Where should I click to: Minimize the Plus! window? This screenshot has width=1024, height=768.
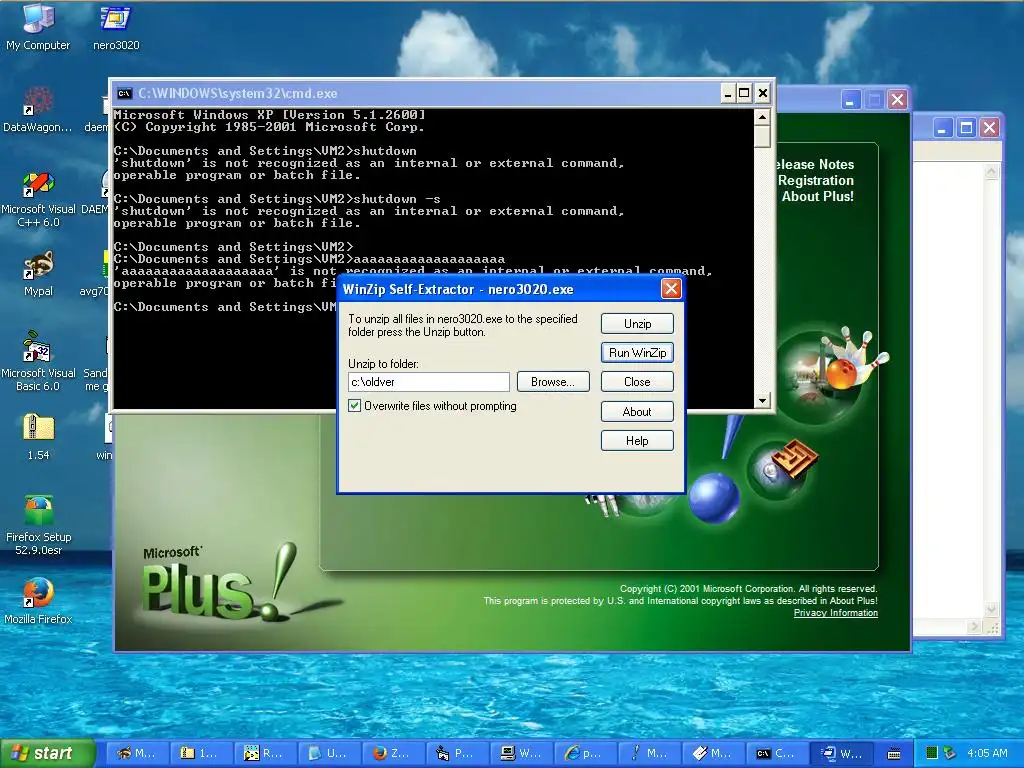point(850,100)
